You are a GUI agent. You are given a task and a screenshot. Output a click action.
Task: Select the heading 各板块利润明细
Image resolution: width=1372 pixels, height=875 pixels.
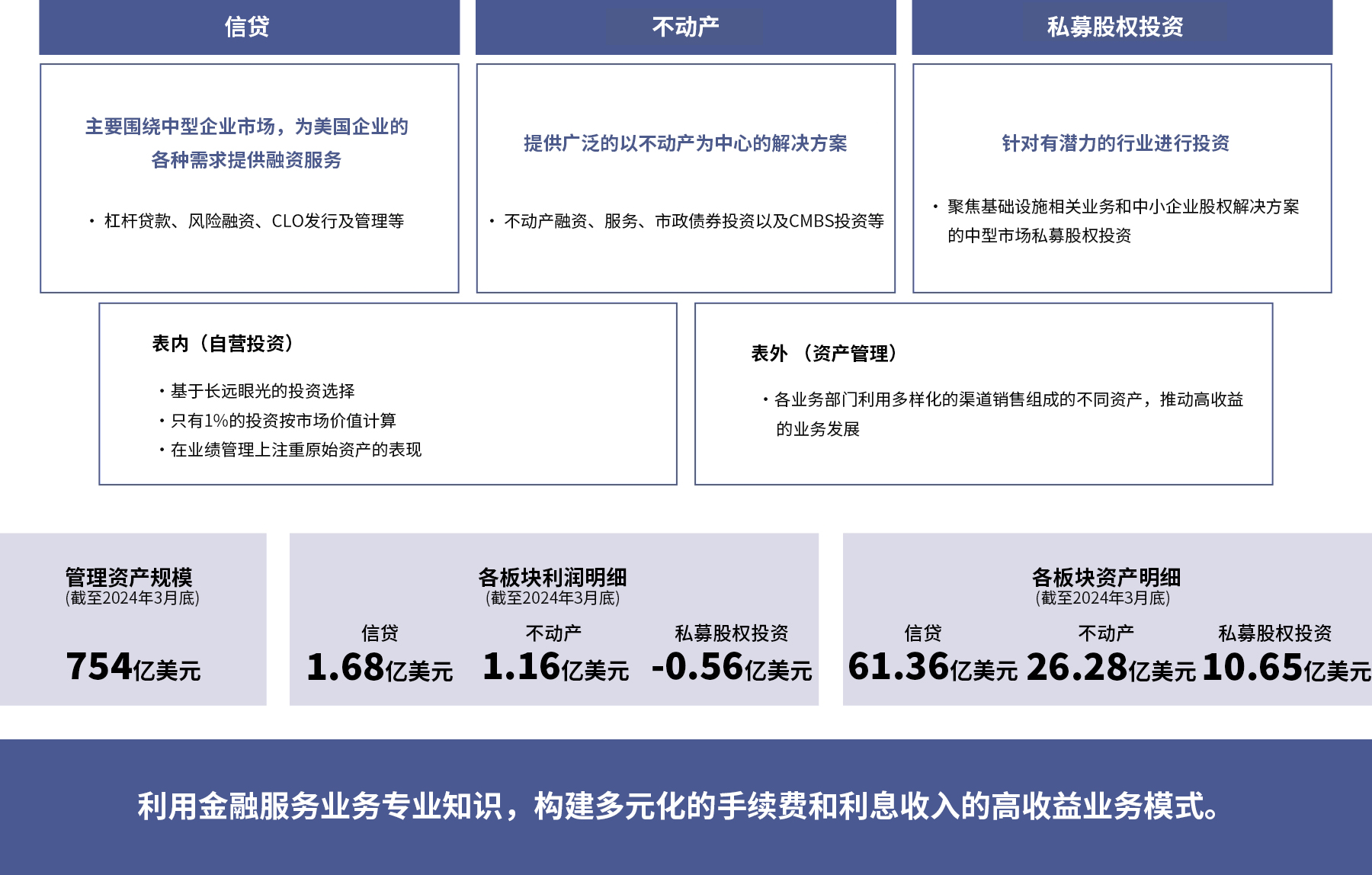[553, 577]
